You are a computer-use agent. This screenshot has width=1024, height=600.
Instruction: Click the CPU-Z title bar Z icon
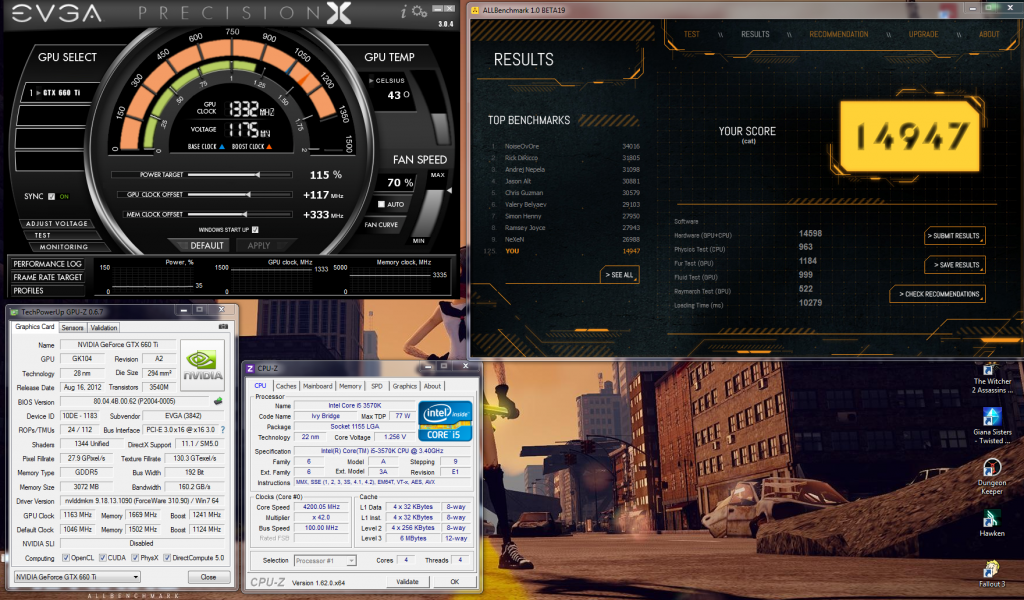(x=249, y=368)
